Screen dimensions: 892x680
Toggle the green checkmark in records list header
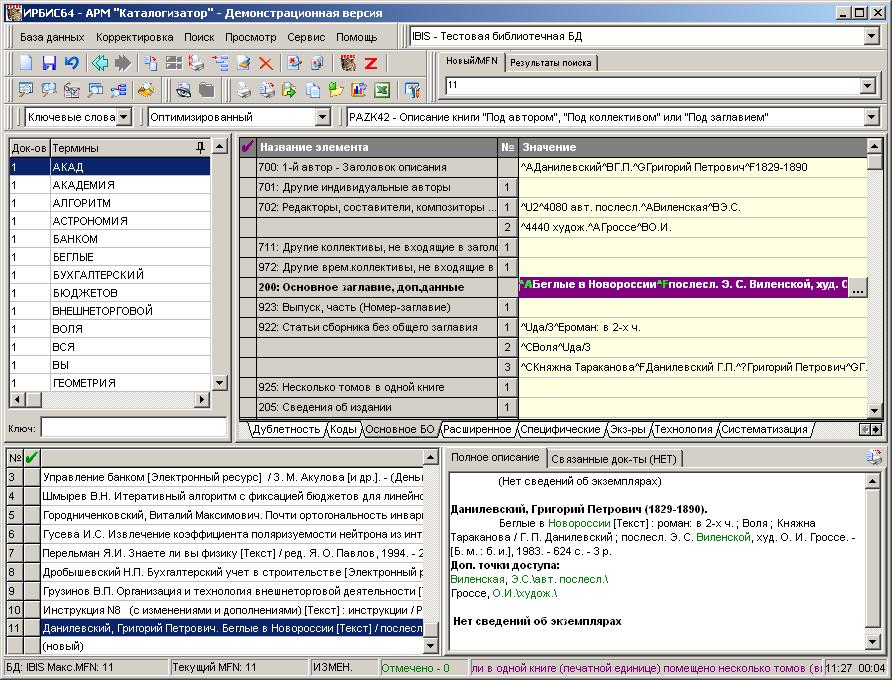(31, 457)
